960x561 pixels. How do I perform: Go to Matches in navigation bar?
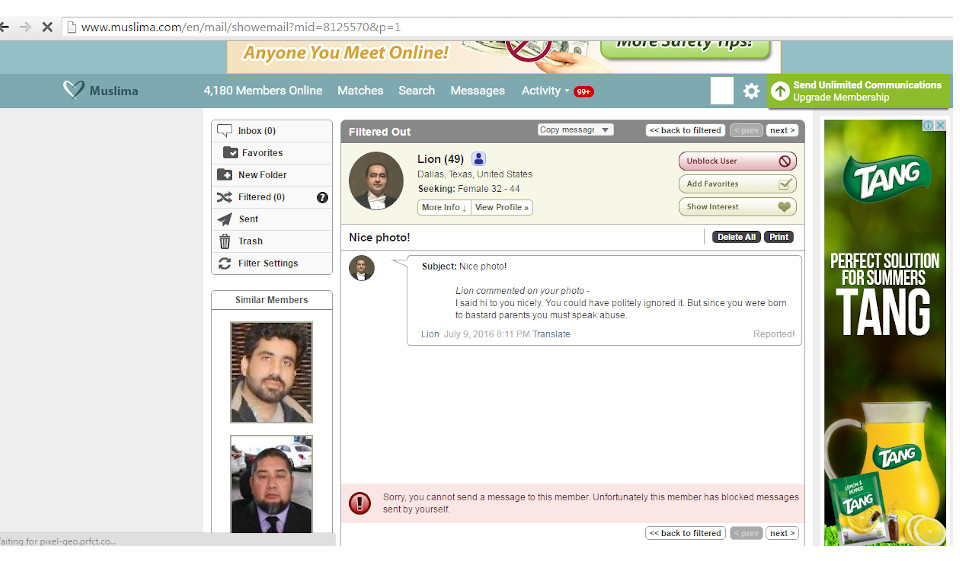tap(360, 90)
